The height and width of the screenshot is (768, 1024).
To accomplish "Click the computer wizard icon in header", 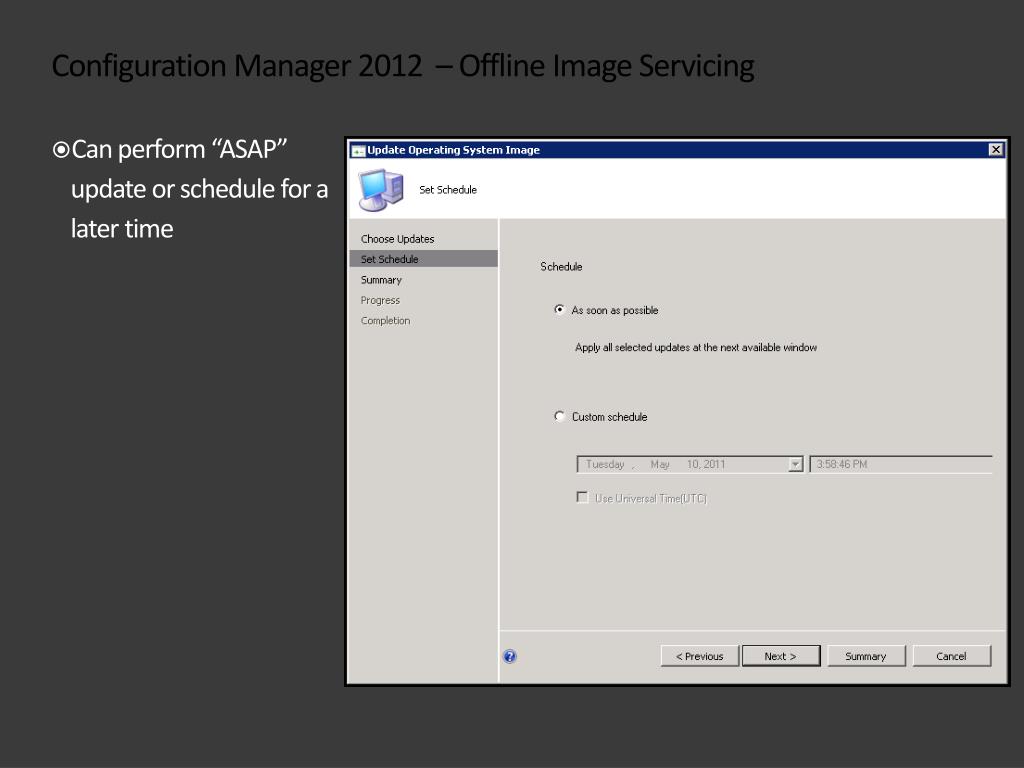I will pos(381,190).
